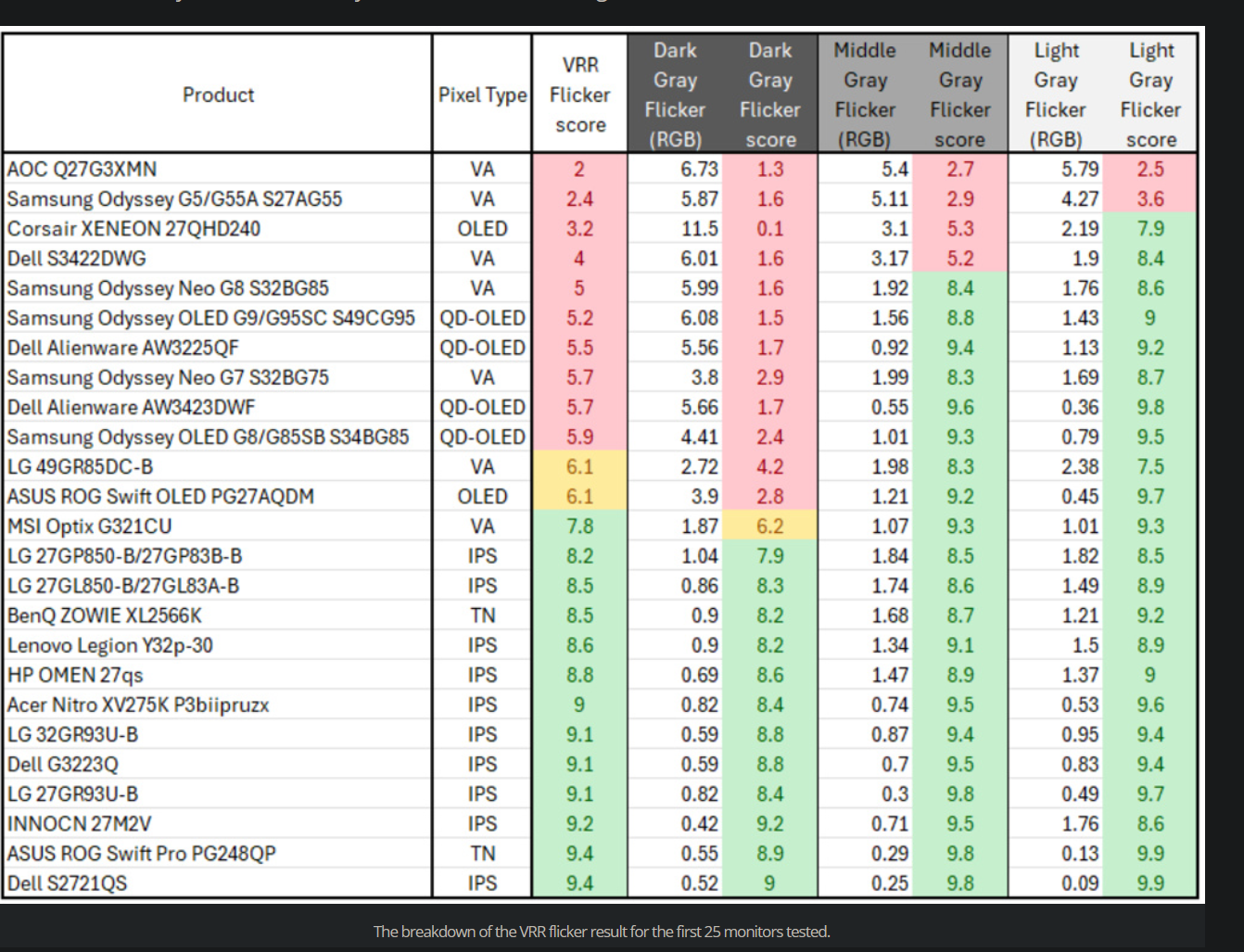This screenshot has width=1244, height=952.
Task: Click the Light Gray Flicker (RGB) header
Action: [1056, 95]
